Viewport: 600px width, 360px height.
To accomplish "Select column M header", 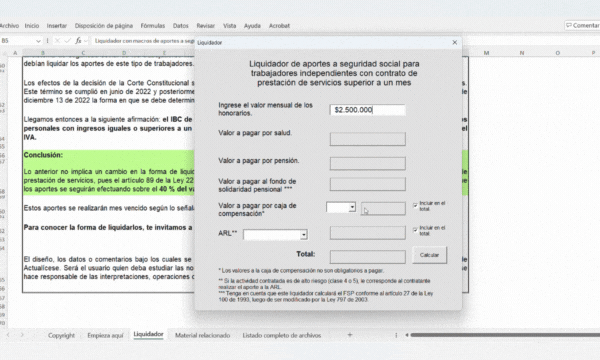I will point(486,53).
